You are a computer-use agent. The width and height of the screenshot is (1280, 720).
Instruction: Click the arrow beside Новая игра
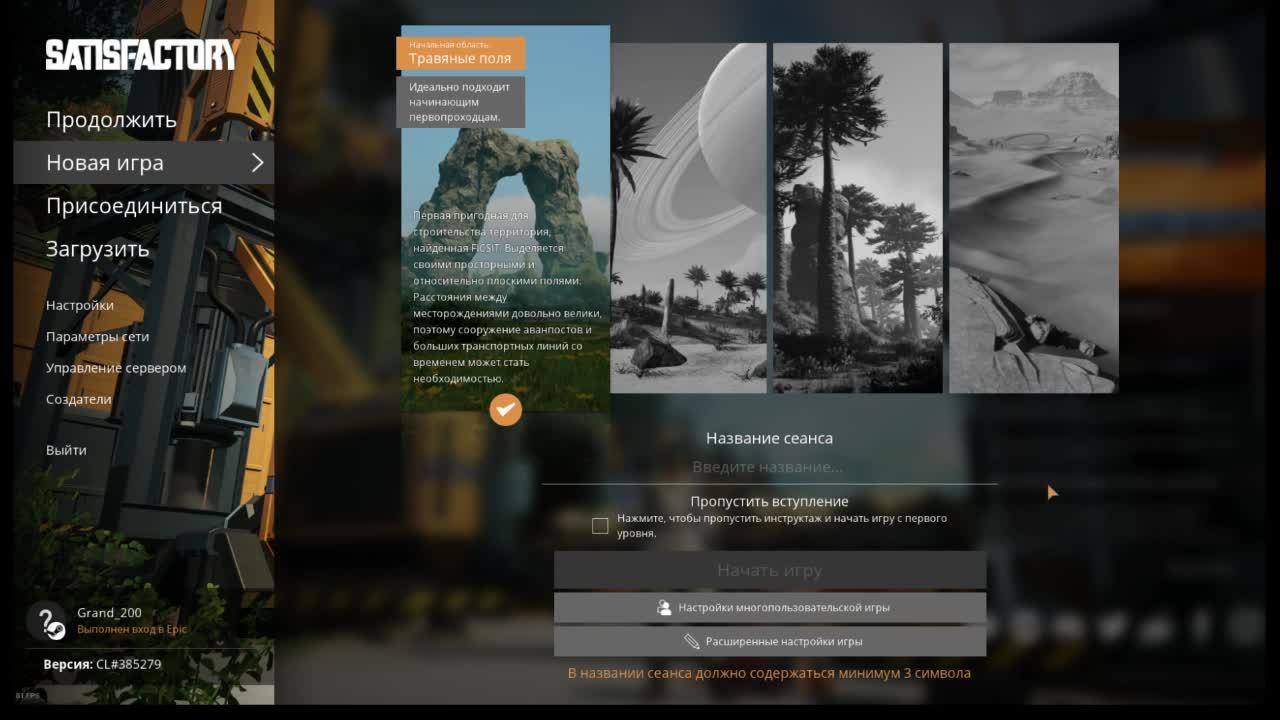(257, 162)
